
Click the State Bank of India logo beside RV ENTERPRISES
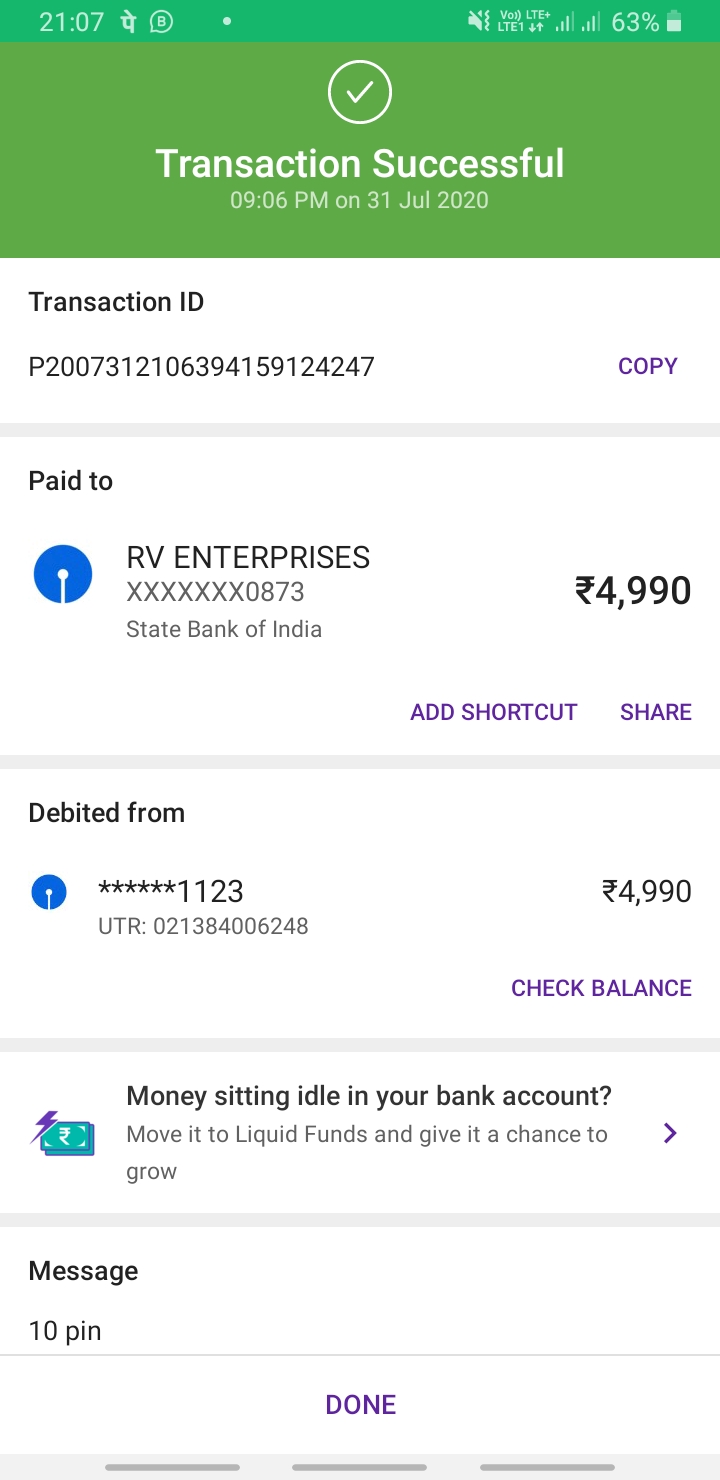click(63, 575)
